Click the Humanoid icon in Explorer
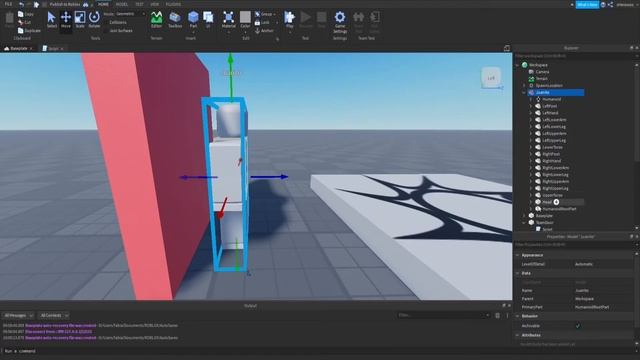The width and height of the screenshot is (640, 360). pyautogui.click(x=538, y=99)
